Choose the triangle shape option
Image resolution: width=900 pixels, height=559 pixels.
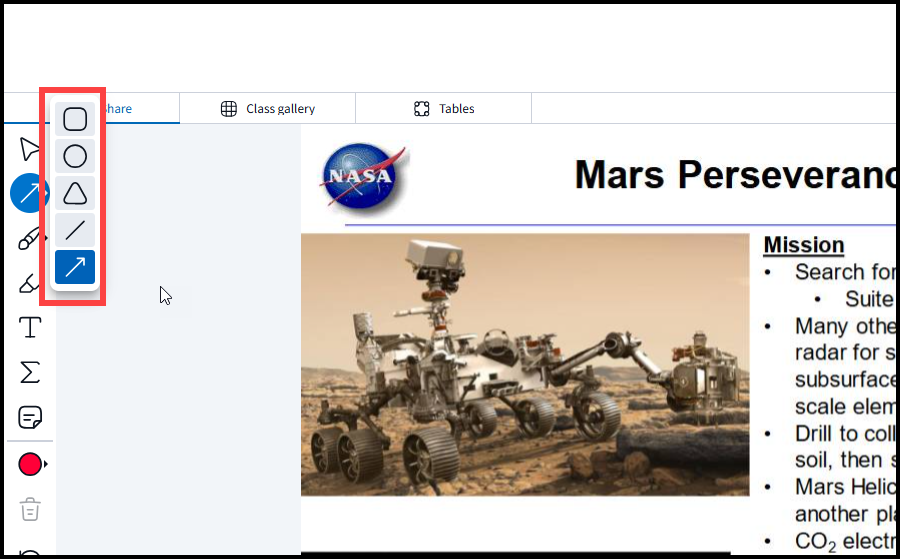[75, 193]
